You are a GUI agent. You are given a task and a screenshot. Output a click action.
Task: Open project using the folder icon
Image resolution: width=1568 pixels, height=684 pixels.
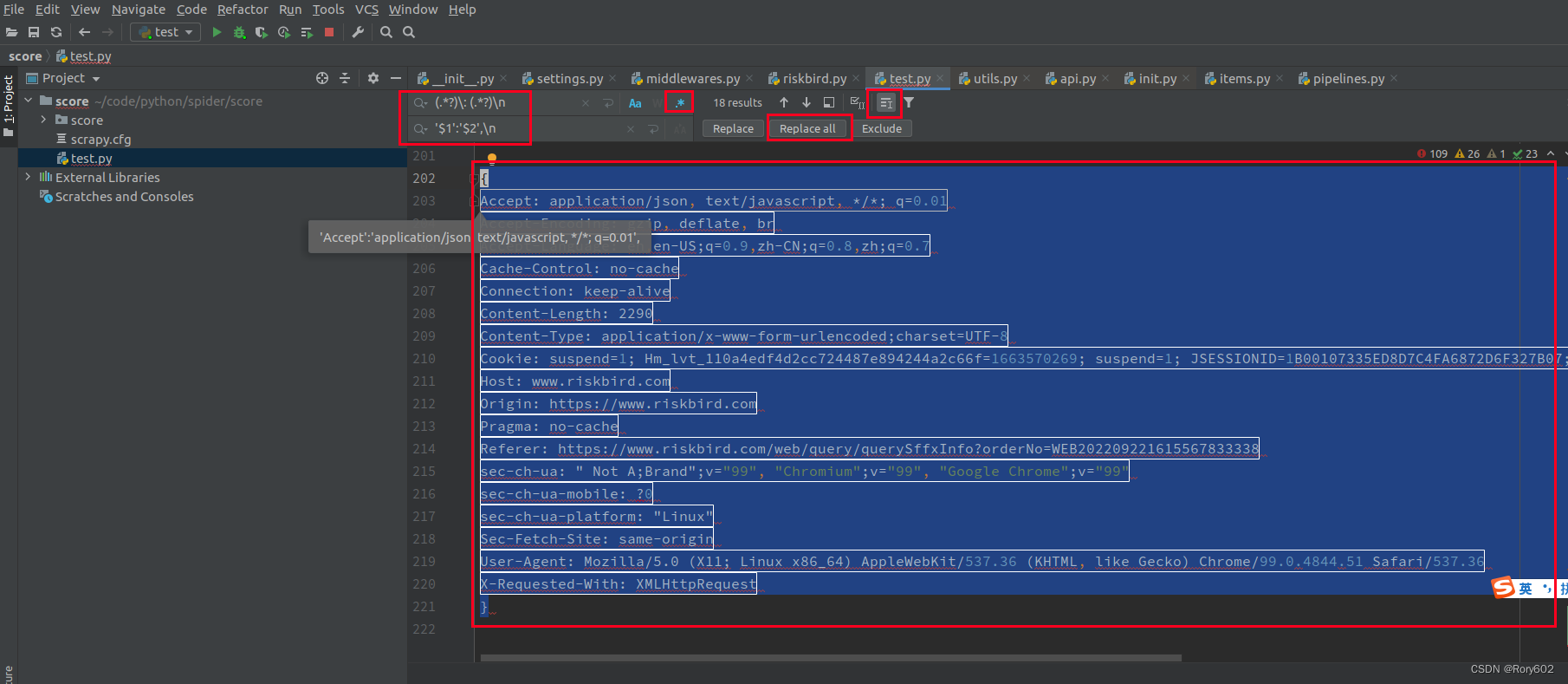pyautogui.click(x=11, y=32)
